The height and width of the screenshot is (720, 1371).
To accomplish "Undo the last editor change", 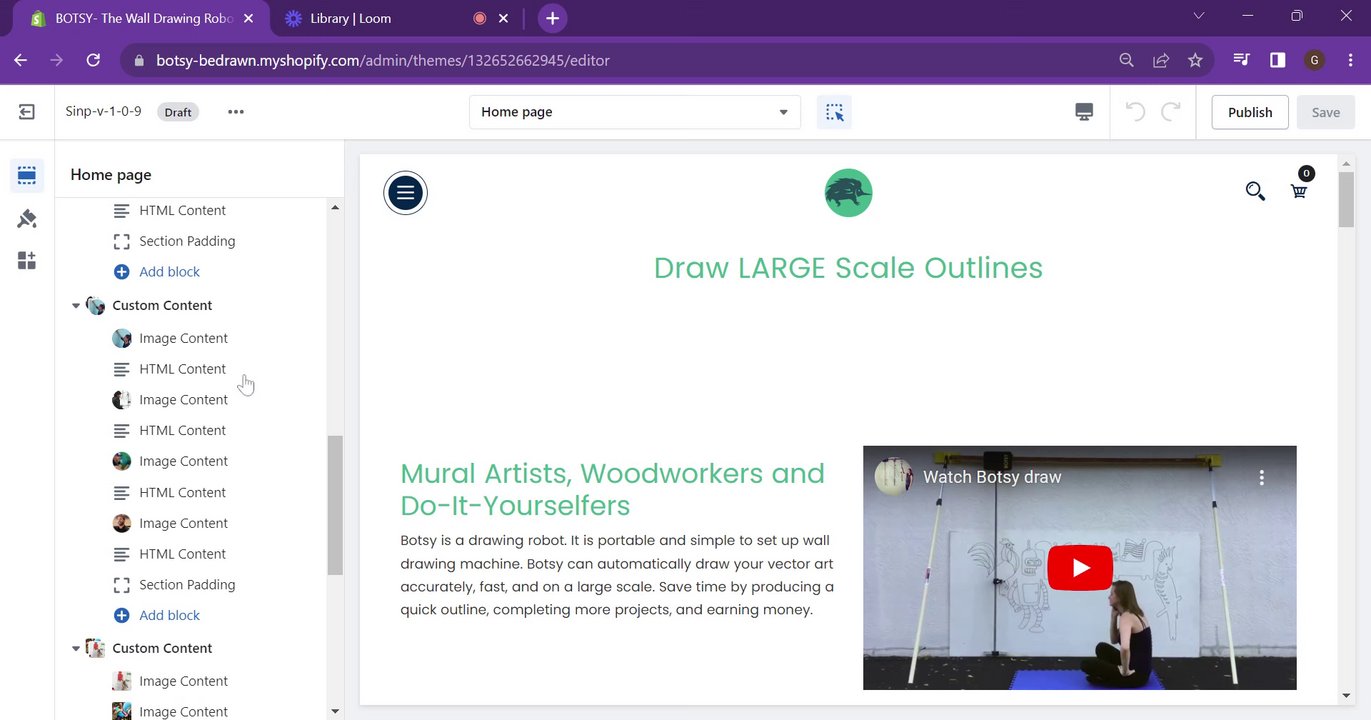I will [x=1135, y=112].
